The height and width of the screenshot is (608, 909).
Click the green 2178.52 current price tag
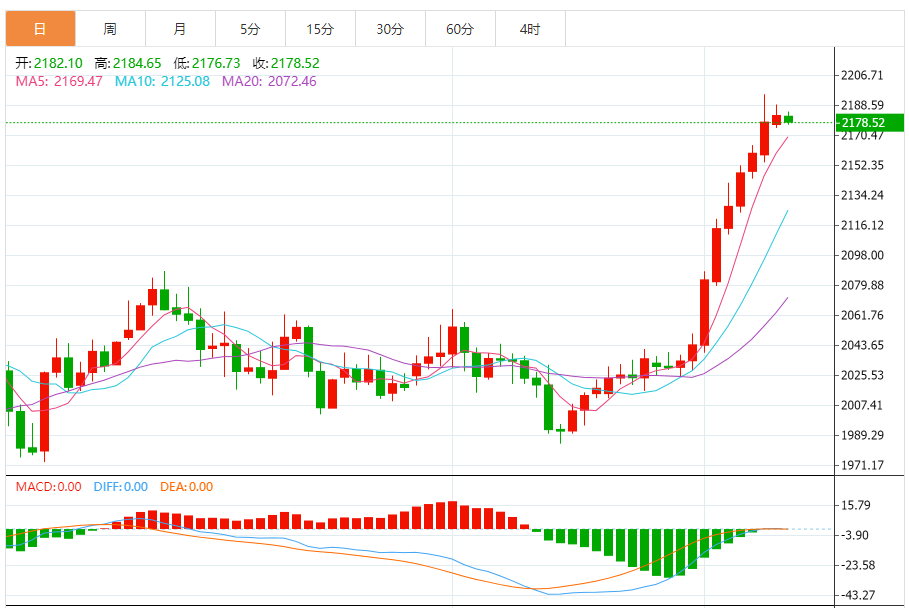(869, 122)
